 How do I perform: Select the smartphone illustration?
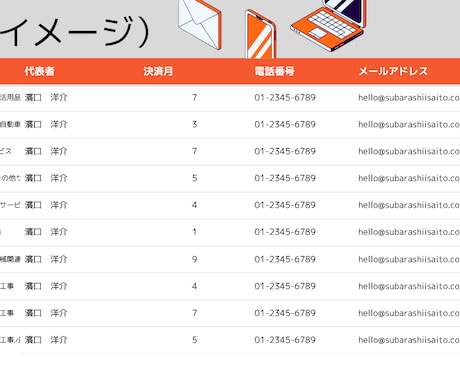[260, 34]
